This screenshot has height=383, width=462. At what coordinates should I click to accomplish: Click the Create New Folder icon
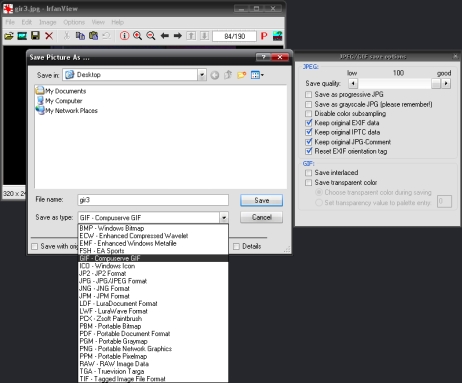pyautogui.click(x=242, y=75)
